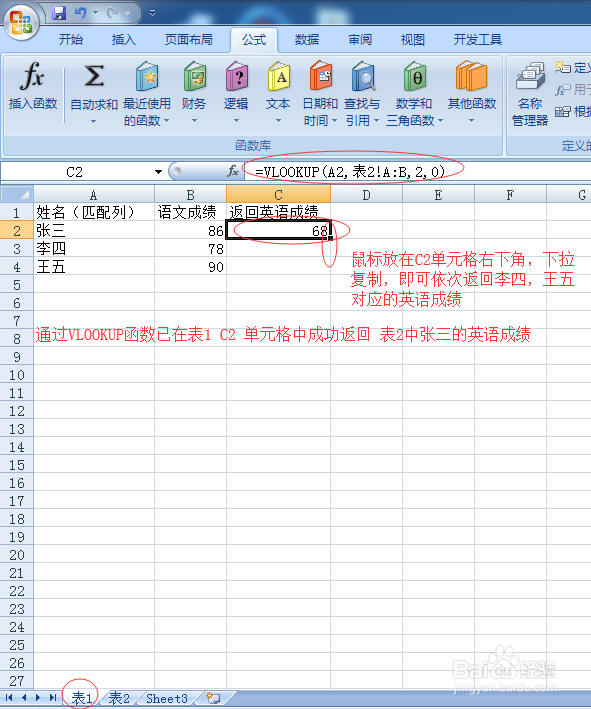Select the row 8 header

click(x=17, y=339)
